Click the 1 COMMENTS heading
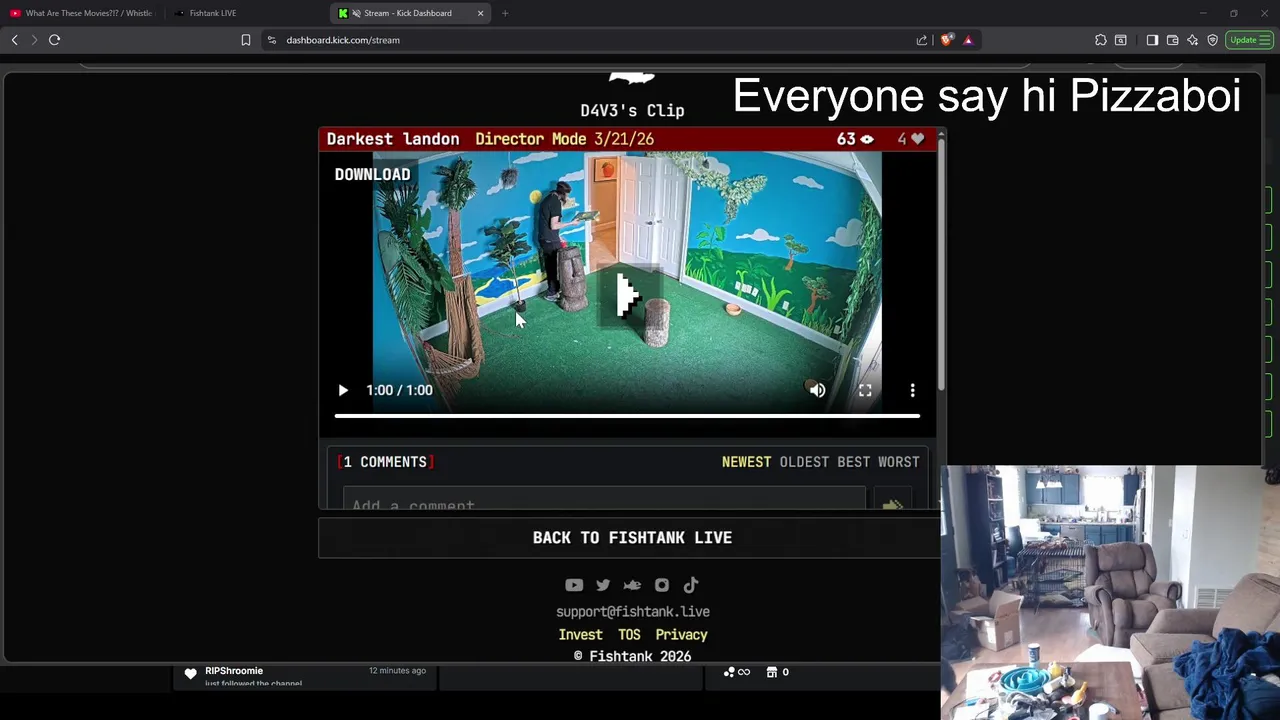Viewport: 1280px width, 720px height. point(386,462)
